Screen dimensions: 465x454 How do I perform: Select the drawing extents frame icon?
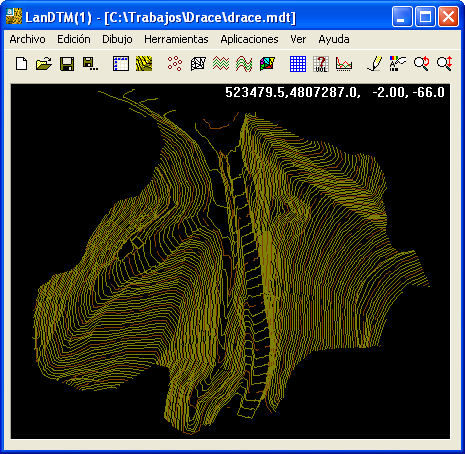(121, 64)
